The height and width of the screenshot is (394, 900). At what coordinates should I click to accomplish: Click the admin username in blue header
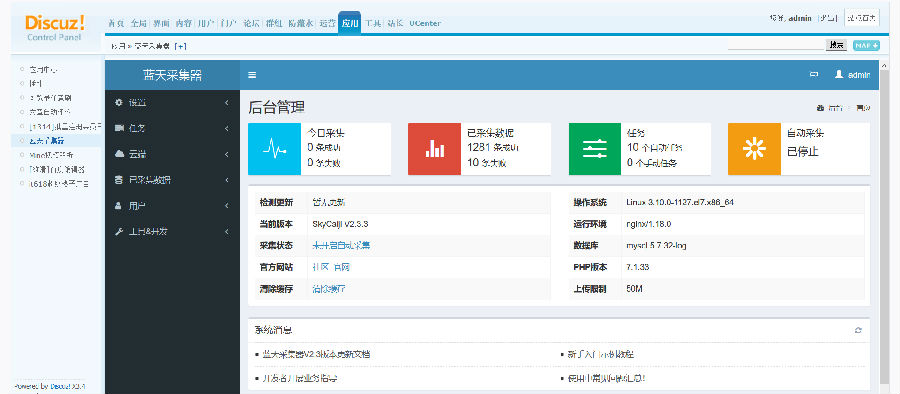[859, 75]
